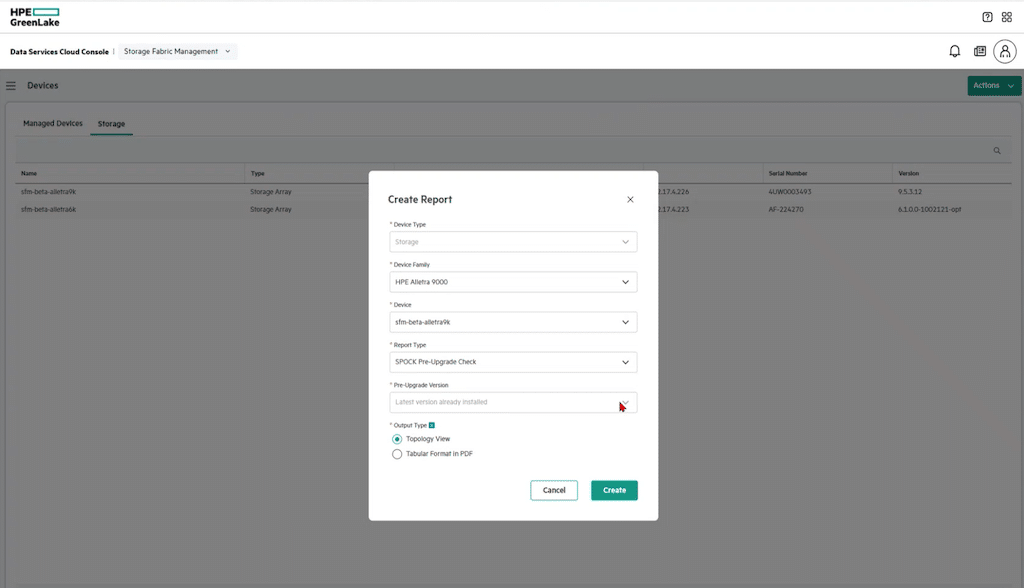Click serial number AF-224270

pyautogui.click(x=786, y=210)
